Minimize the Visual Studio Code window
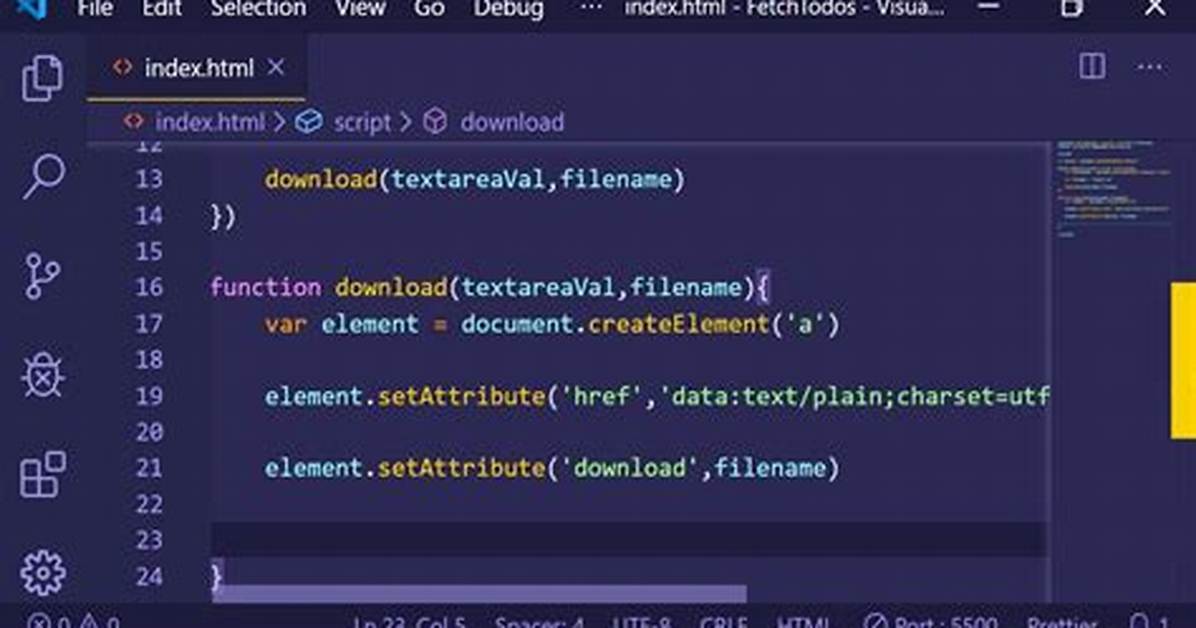The image size is (1196, 628). 989,8
